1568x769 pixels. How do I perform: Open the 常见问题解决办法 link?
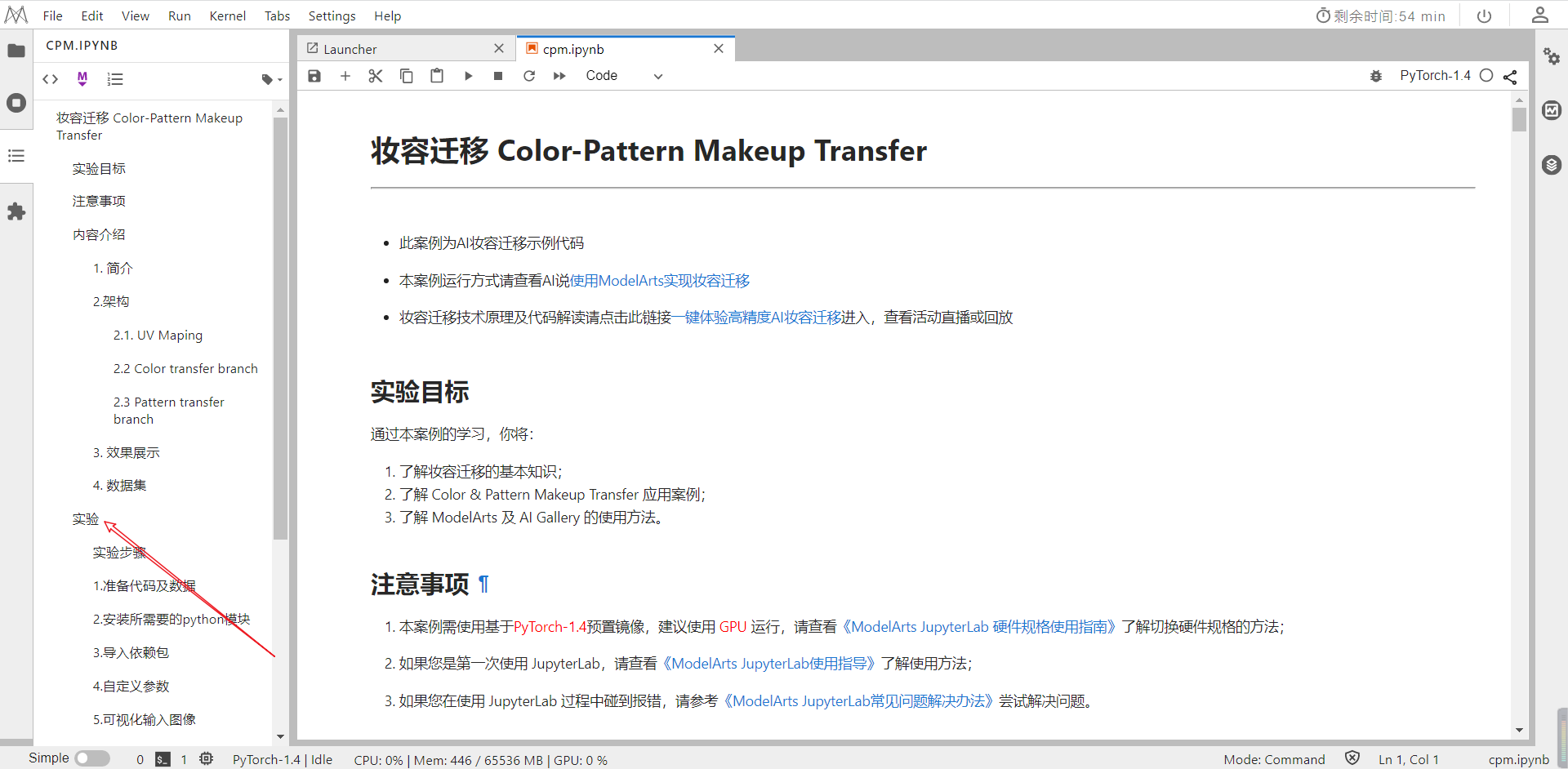(x=858, y=701)
